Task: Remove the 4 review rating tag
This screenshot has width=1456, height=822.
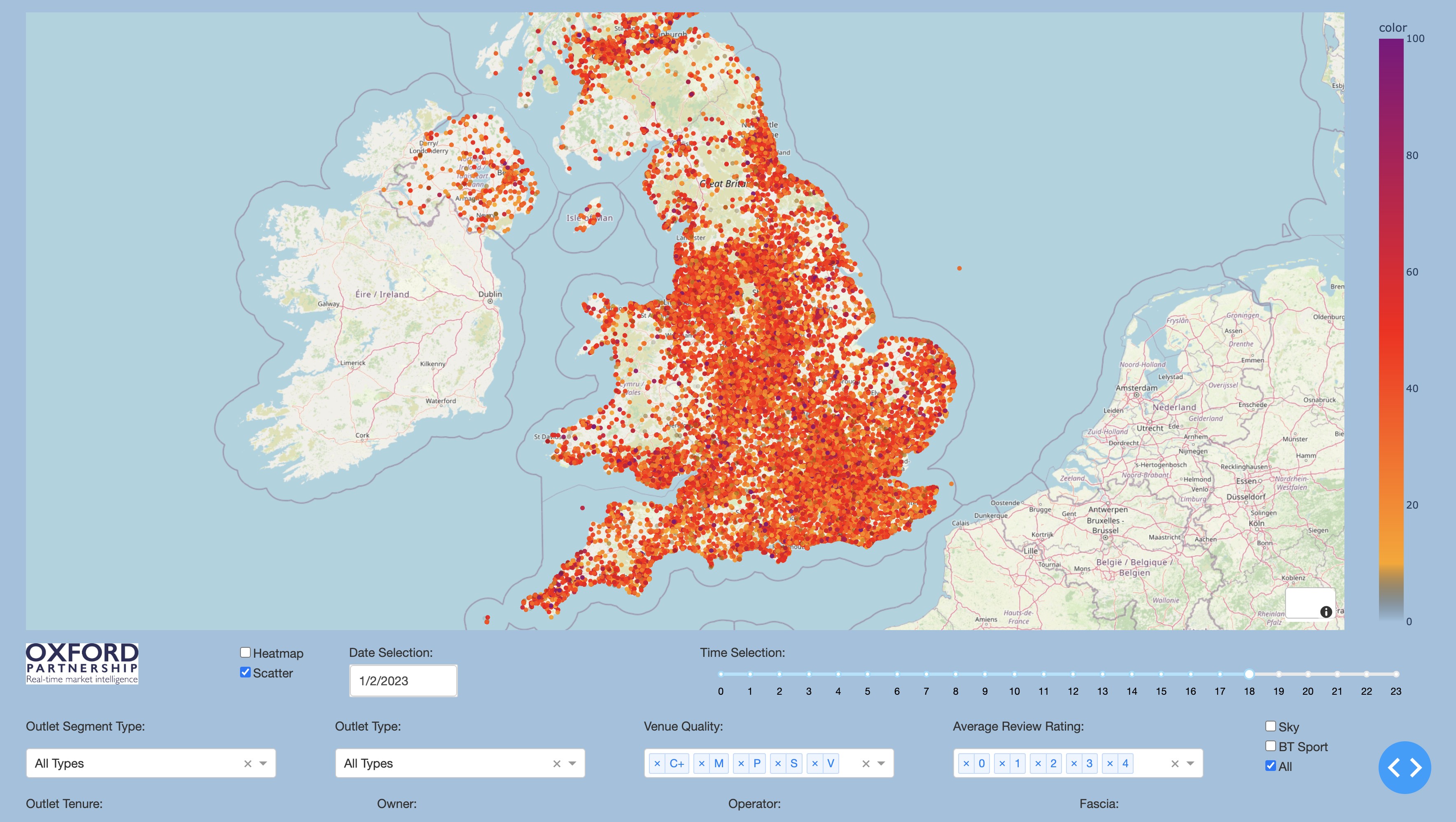Action: (x=1110, y=763)
